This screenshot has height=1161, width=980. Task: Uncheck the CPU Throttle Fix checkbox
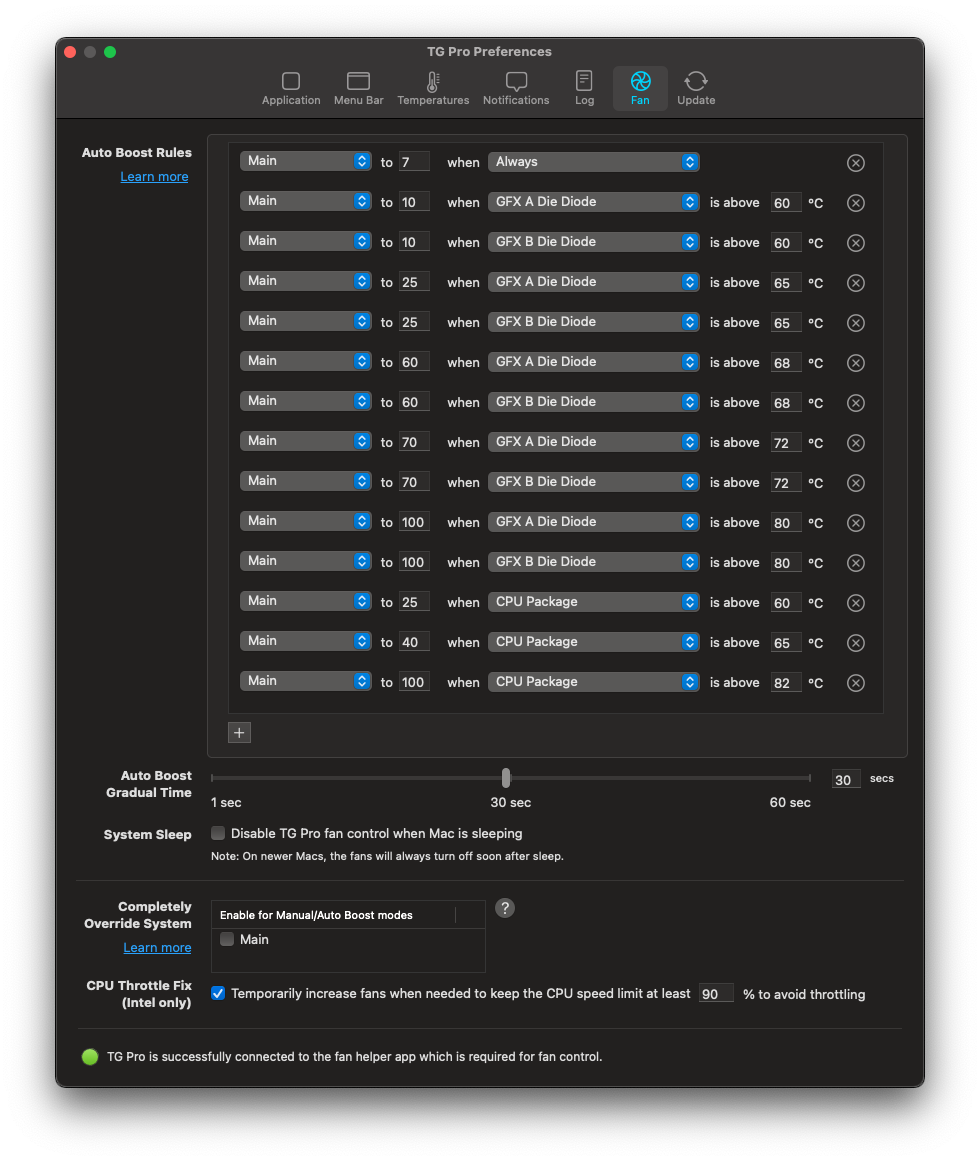click(218, 993)
